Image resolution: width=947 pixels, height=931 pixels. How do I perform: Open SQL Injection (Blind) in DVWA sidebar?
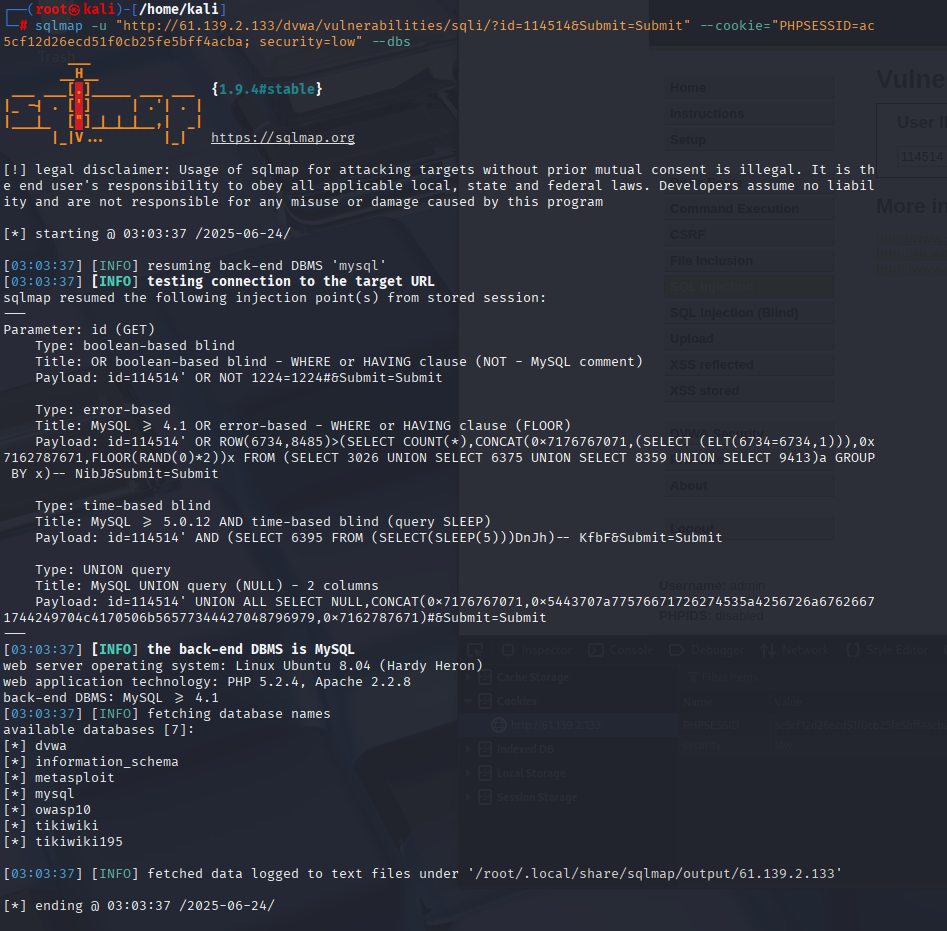click(x=749, y=312)
